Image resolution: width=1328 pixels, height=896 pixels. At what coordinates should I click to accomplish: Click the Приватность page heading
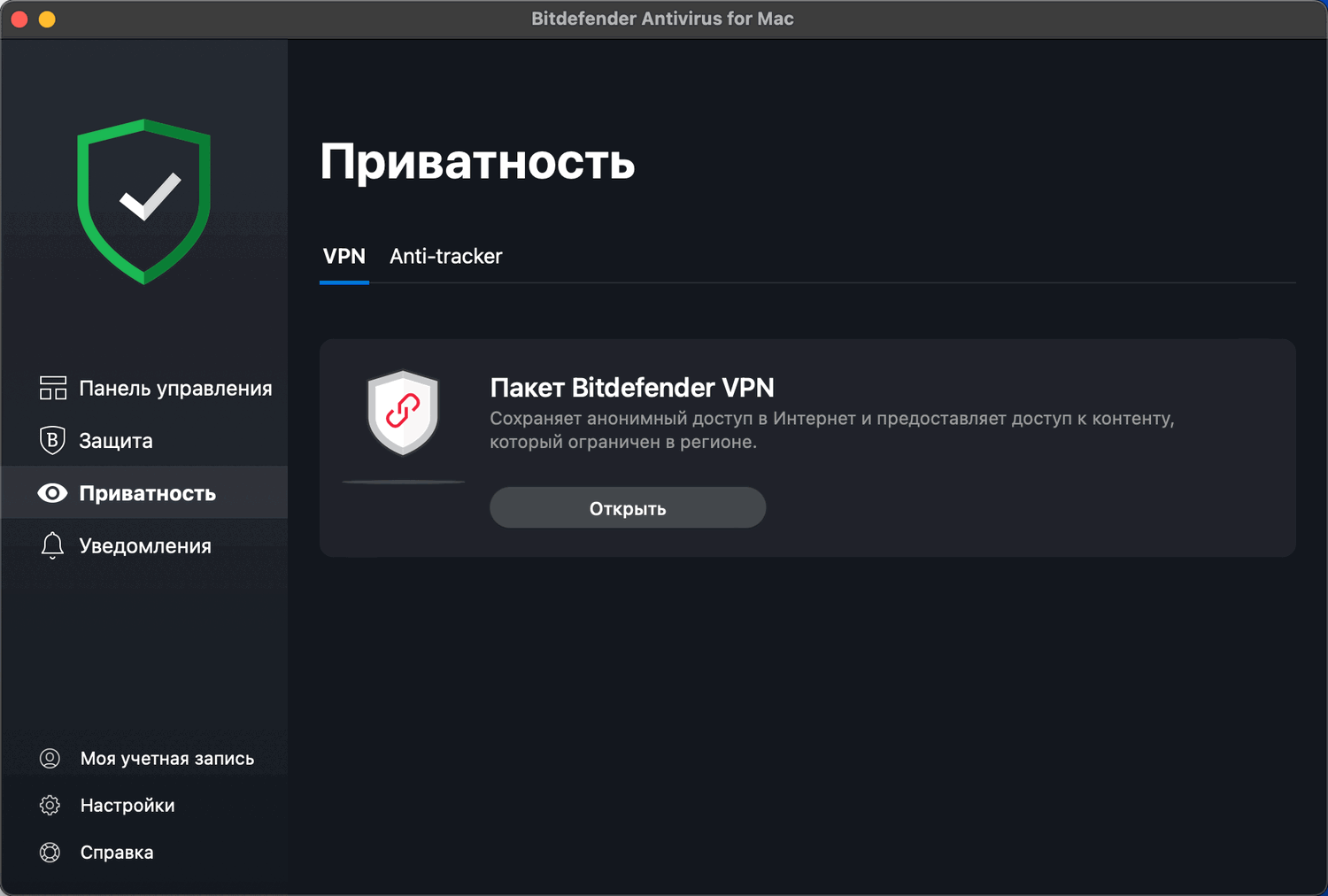pyautogui.click(x=477, y=162)
